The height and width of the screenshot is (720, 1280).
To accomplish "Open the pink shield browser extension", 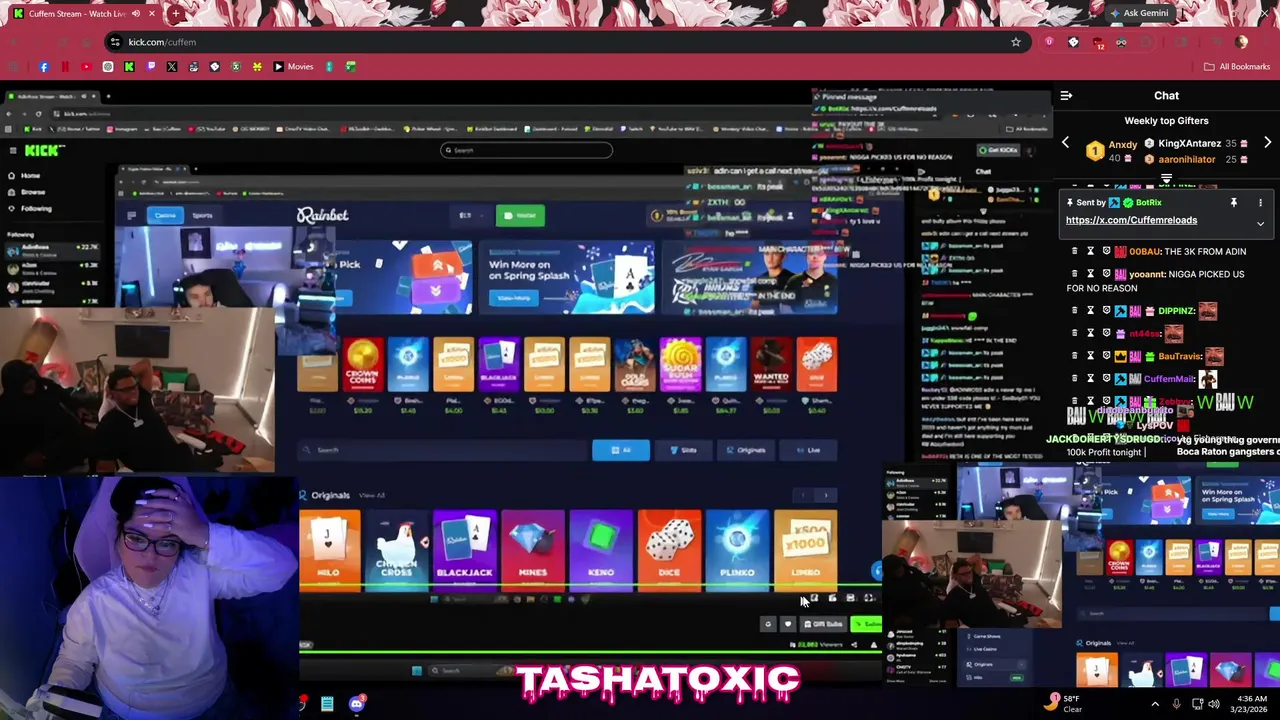I will 1049,42.
